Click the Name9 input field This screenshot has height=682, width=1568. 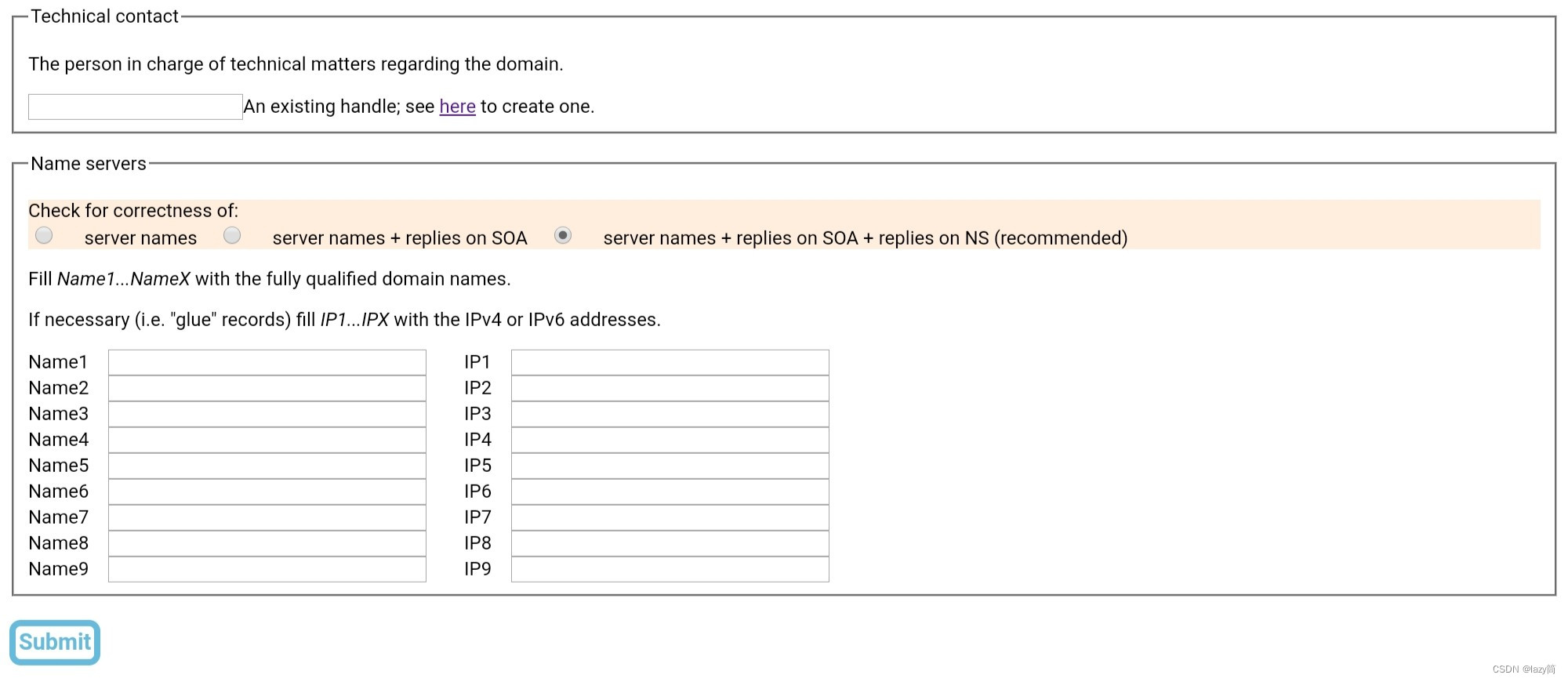click(x=267, y=568)
